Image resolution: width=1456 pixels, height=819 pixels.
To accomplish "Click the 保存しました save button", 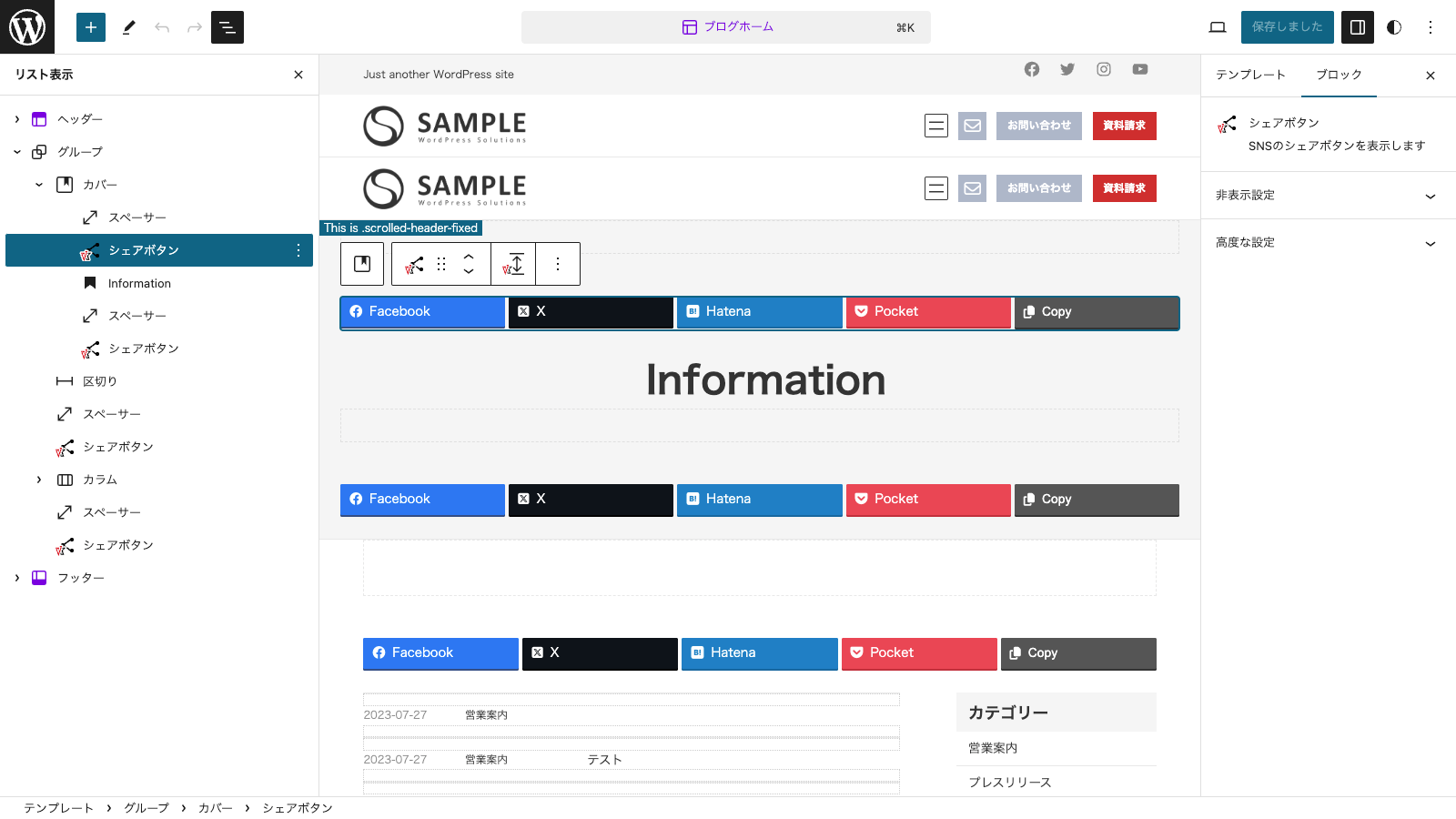I will [x=1288, y=27].
